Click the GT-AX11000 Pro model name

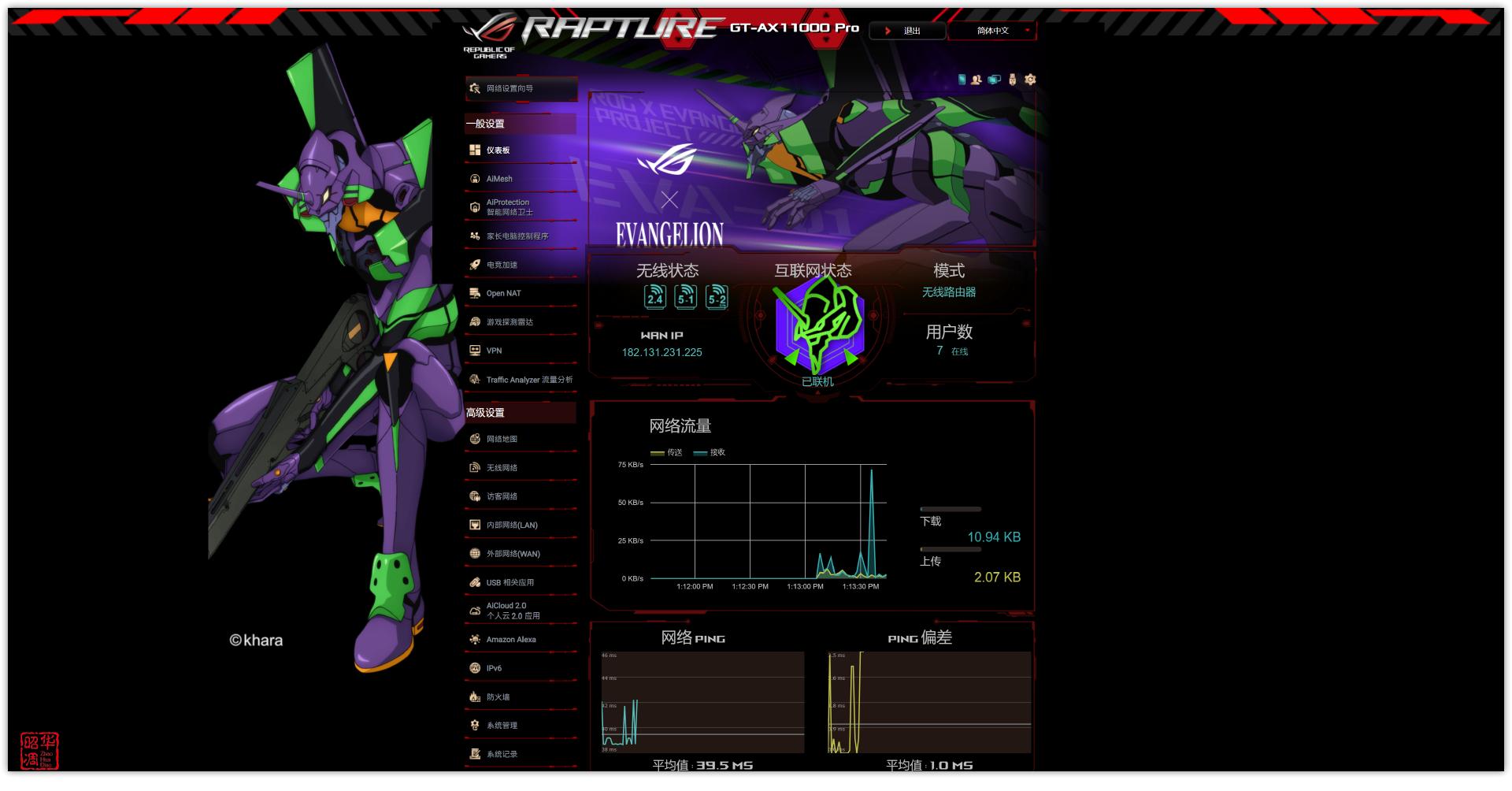(795, 28)
